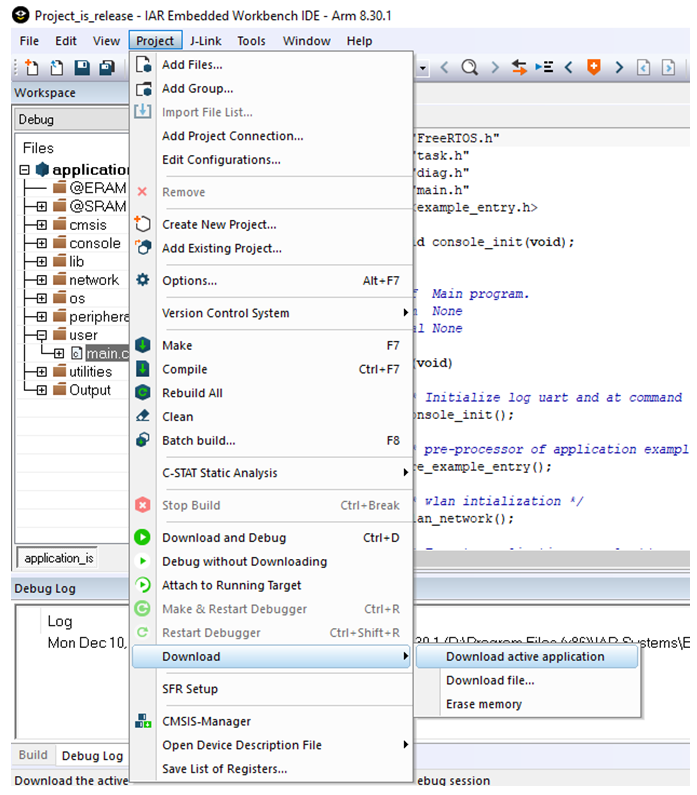This screenshot has height=795, width=697.
Task: Click the navigate back document toolbar icon
Action: [x=643, y=67]
